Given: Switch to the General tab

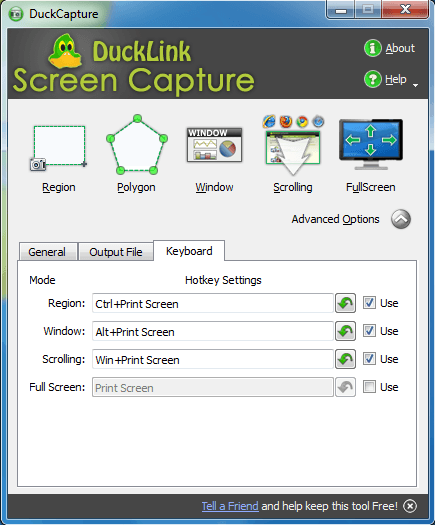Looking at the screenshot, I should pos(48,252).
